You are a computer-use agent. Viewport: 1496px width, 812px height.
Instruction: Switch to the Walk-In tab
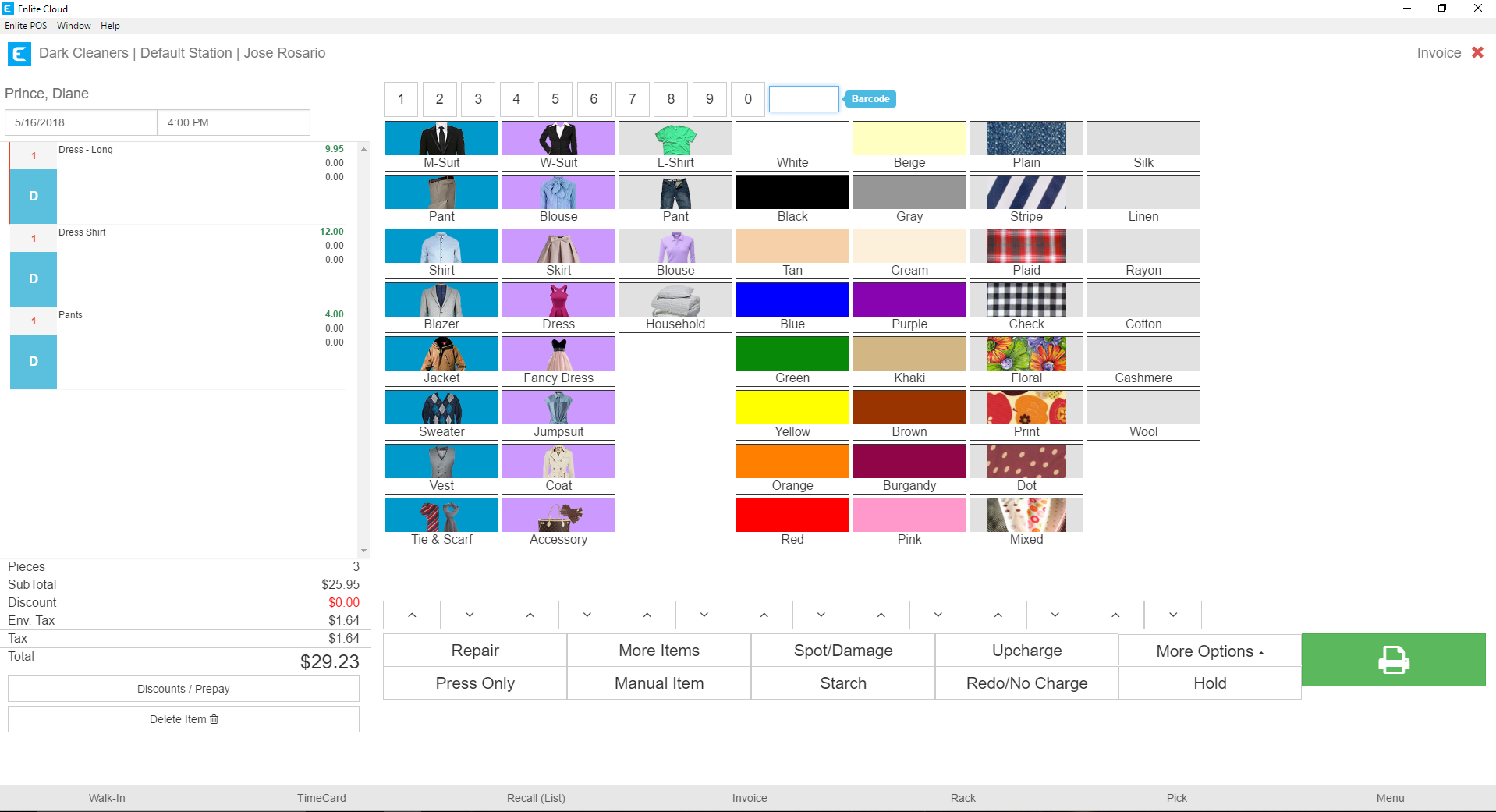107,798
